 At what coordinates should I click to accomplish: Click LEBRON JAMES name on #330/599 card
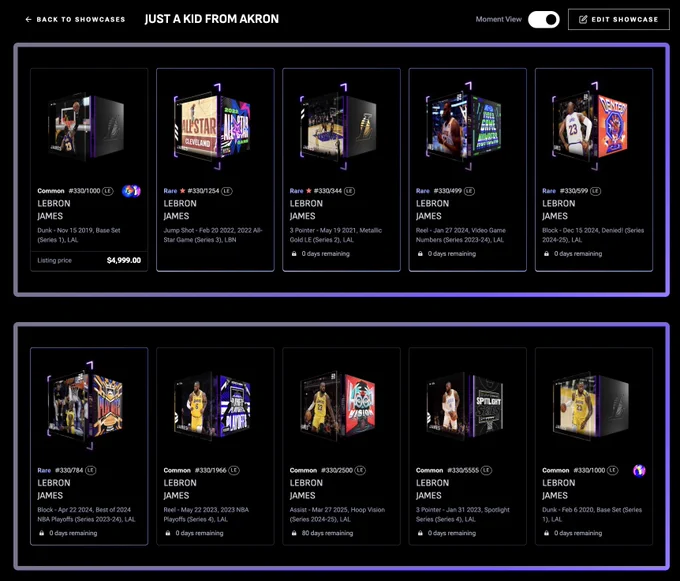click(559, 210)
